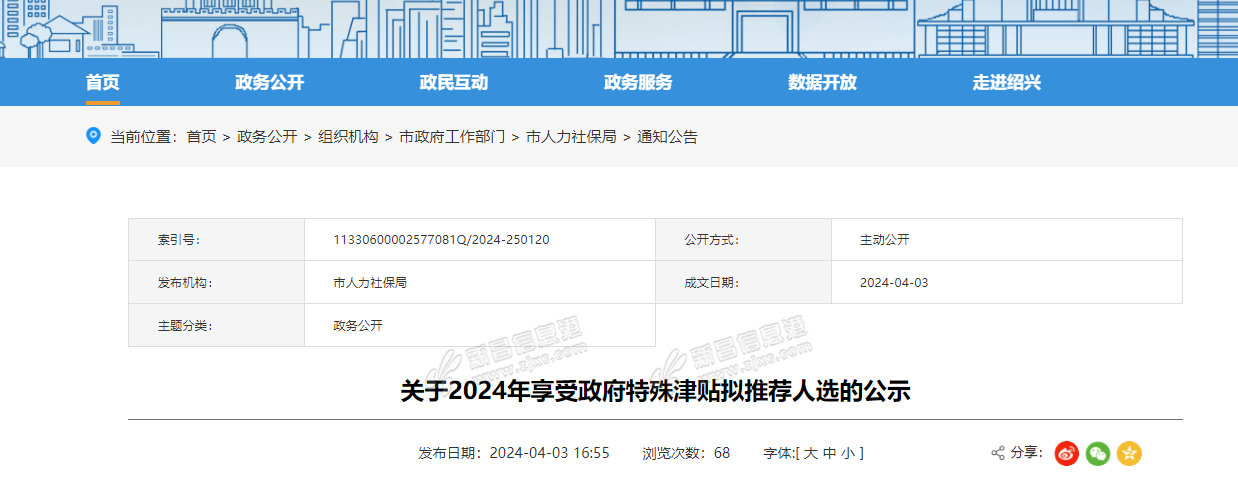Screen dimensions: 1238x499
Task: Navigate to 市人力社保局 breadcrumb
Action: pos(571,137)
